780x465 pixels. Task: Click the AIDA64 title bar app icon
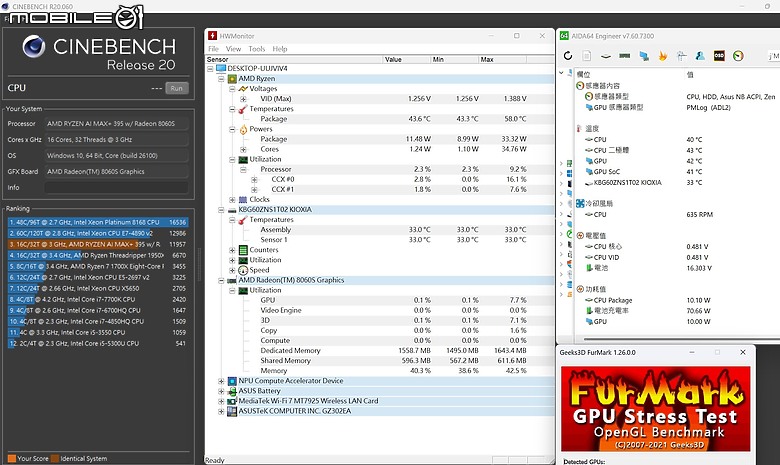(564, 36)
